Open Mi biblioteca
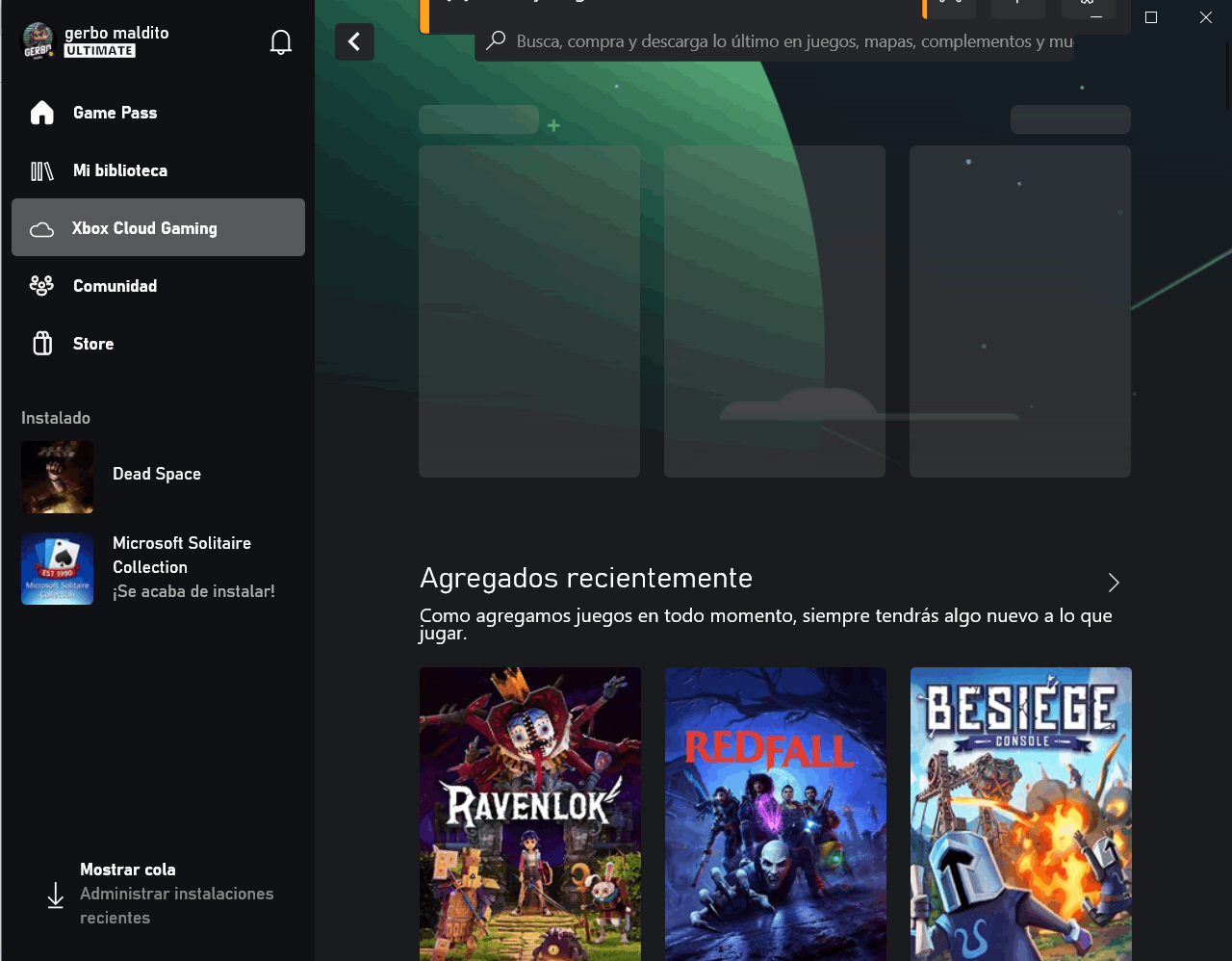This screenshot has height=961, width=1232. 158,170
